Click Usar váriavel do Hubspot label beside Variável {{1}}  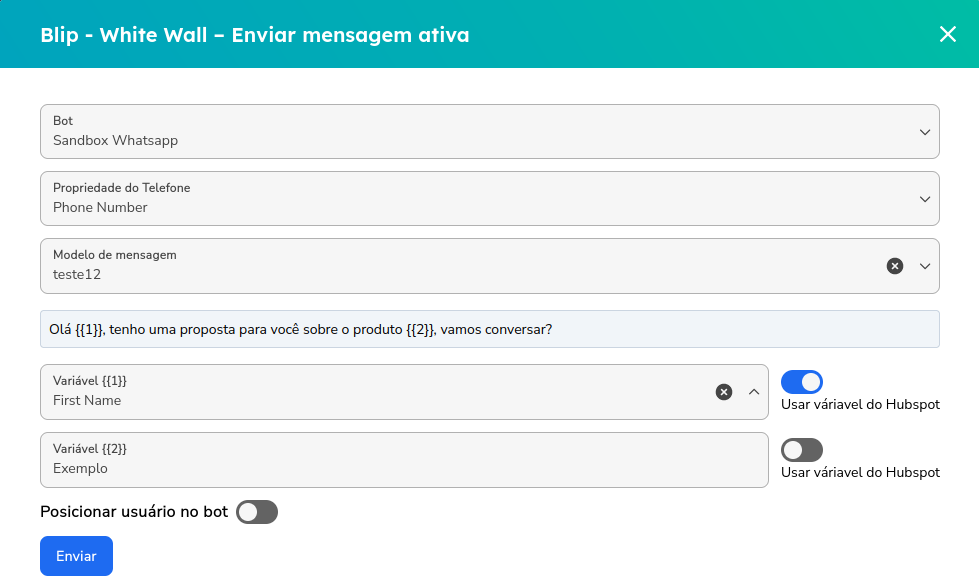tap(860, 405)
